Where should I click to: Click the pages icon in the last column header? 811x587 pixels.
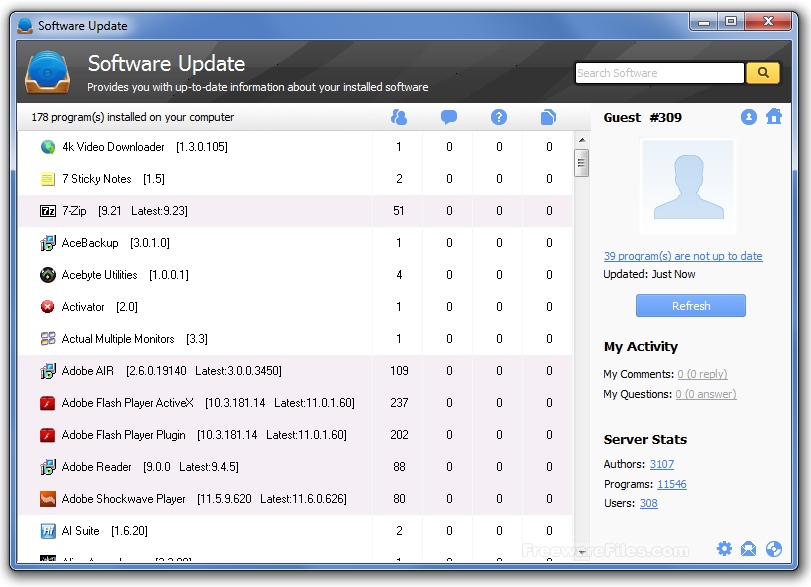click(547, 117)
